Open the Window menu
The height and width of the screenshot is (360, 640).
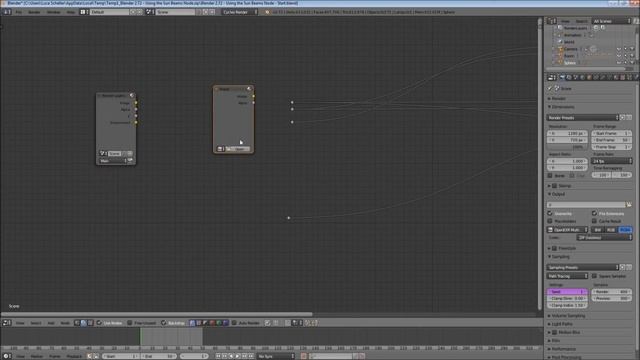(x=53, y=12)
